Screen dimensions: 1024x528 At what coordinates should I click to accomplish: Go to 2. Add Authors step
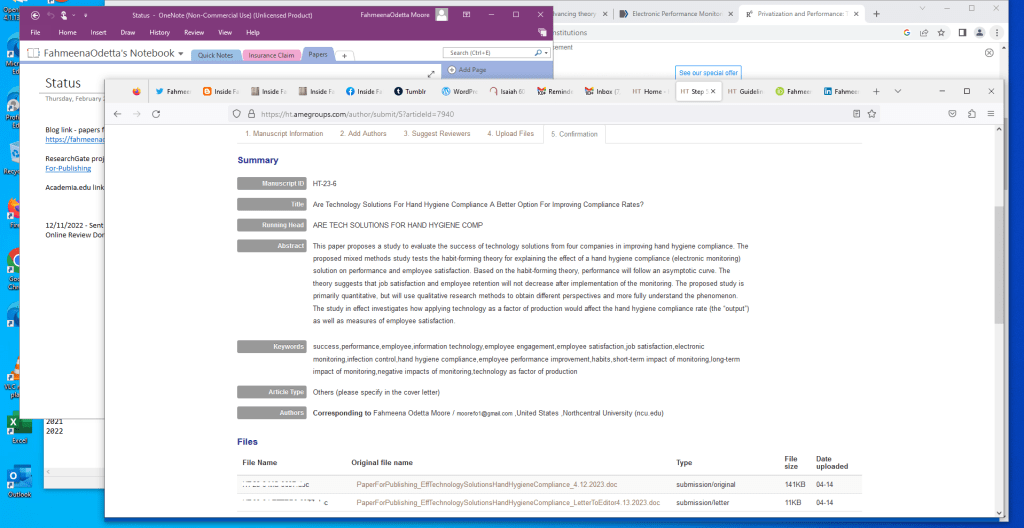pyautogui.click(x=363, y=133)
